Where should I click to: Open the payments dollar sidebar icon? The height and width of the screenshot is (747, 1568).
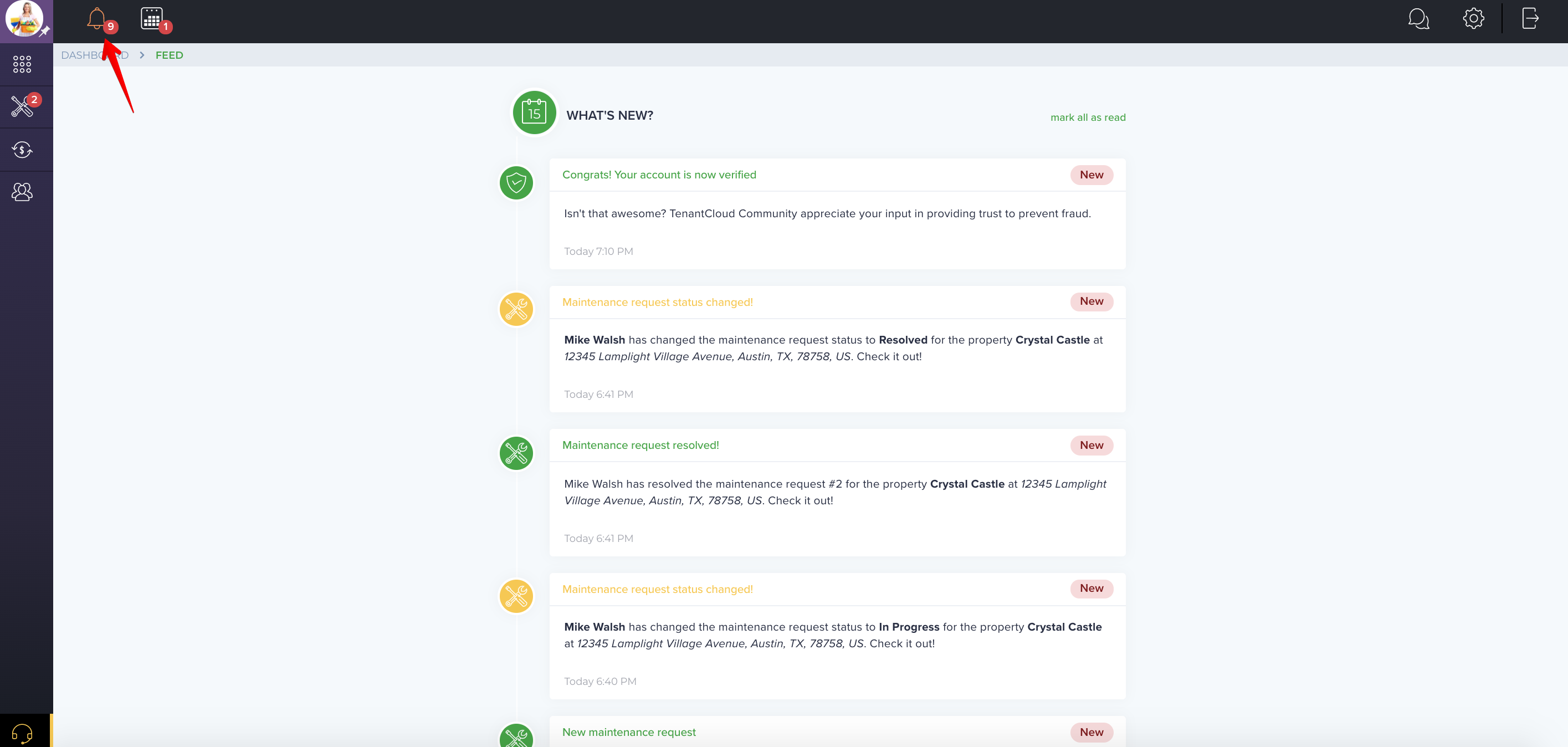[x=22, y=149]
